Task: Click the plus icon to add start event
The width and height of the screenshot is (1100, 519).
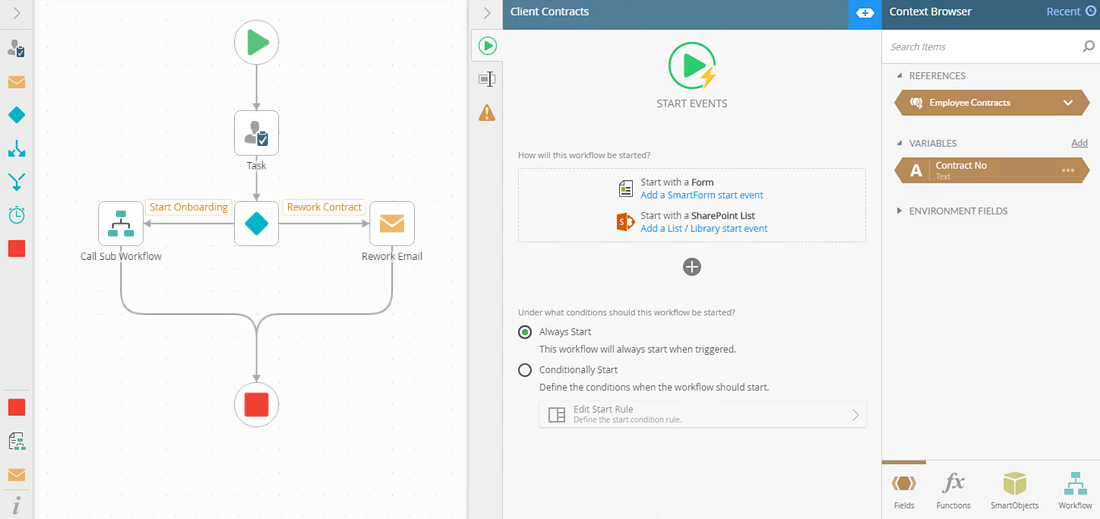Action: [x=692, y=267]
